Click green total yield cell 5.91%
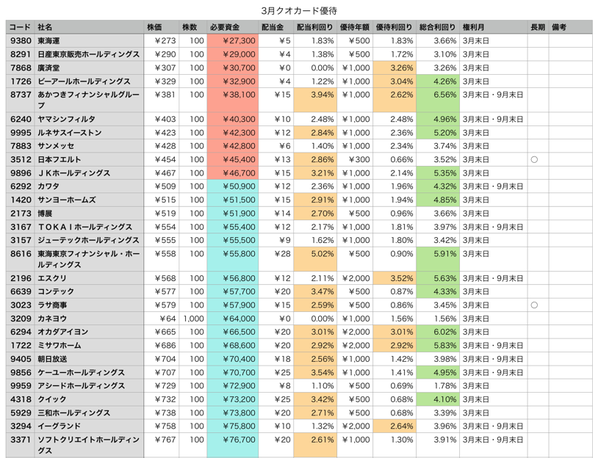Image resolution: width=598 pixels, height=458 pixels. tap(438, 259)
